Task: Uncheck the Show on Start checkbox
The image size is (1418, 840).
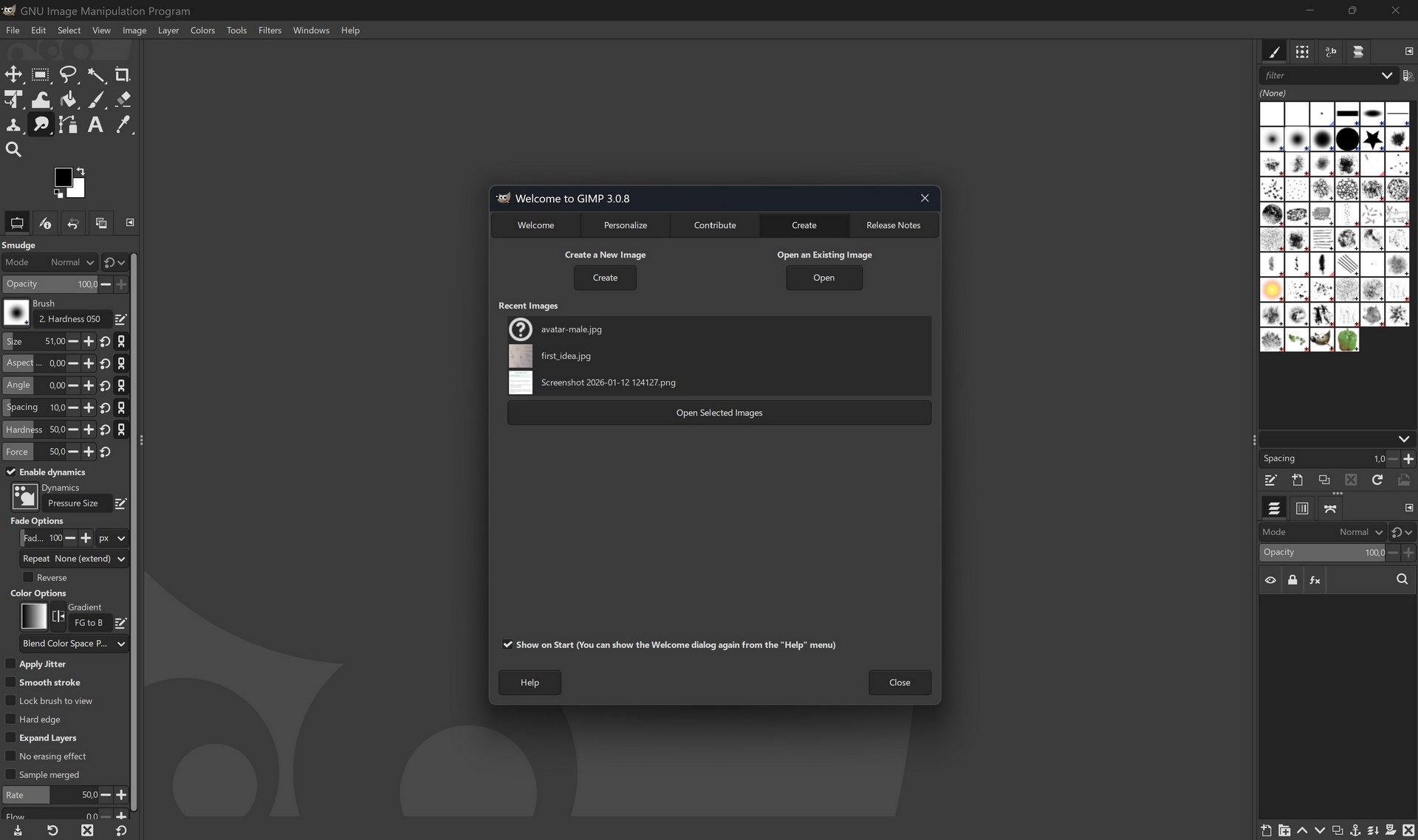Action: pos(508,644)
